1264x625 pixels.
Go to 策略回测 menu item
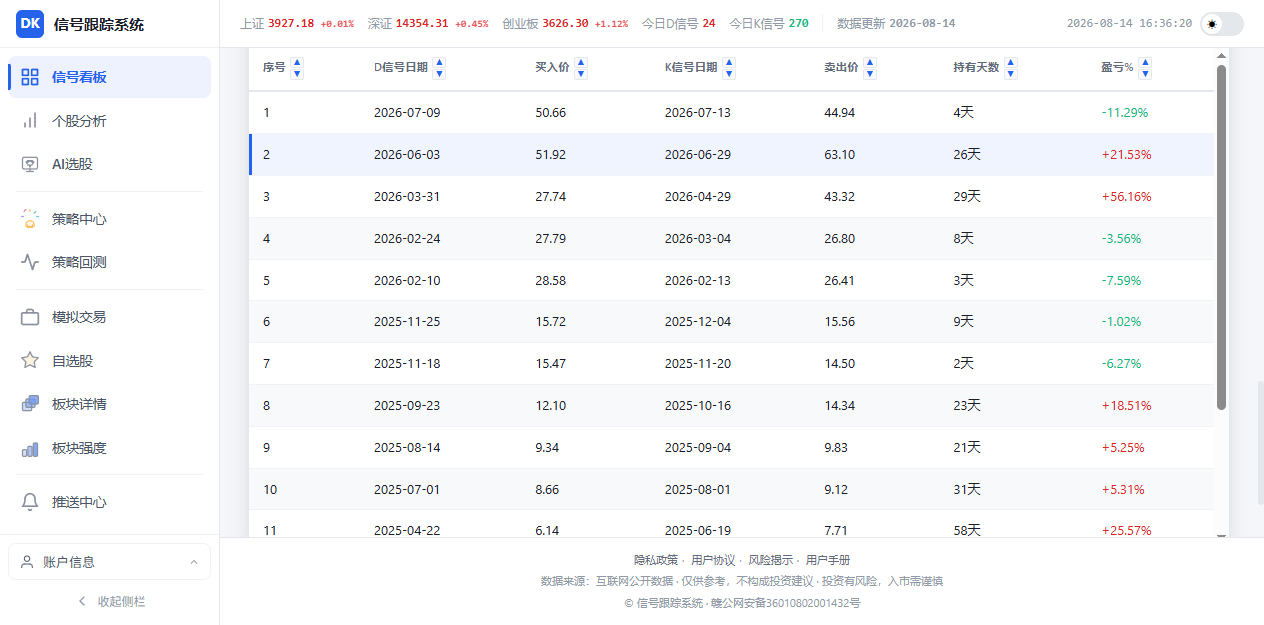click(x=109, y=262)
